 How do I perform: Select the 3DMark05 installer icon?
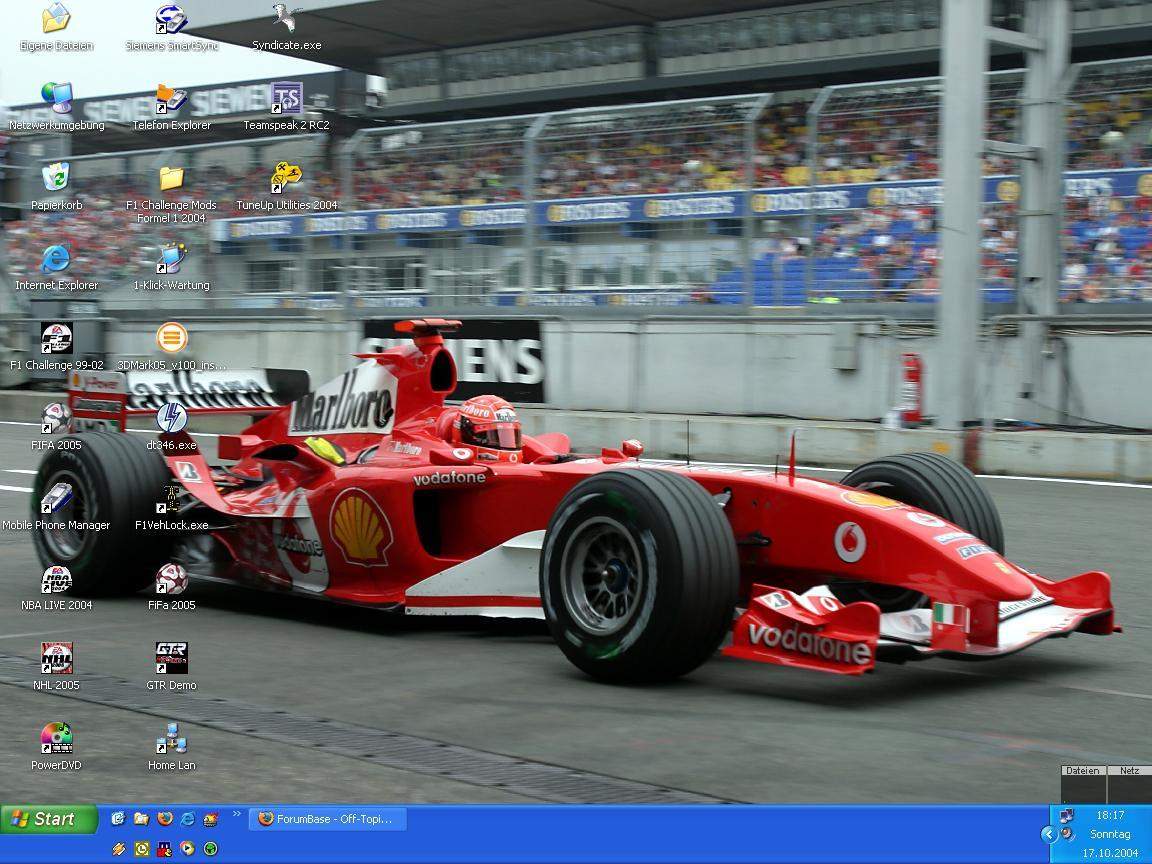(171, 348)
